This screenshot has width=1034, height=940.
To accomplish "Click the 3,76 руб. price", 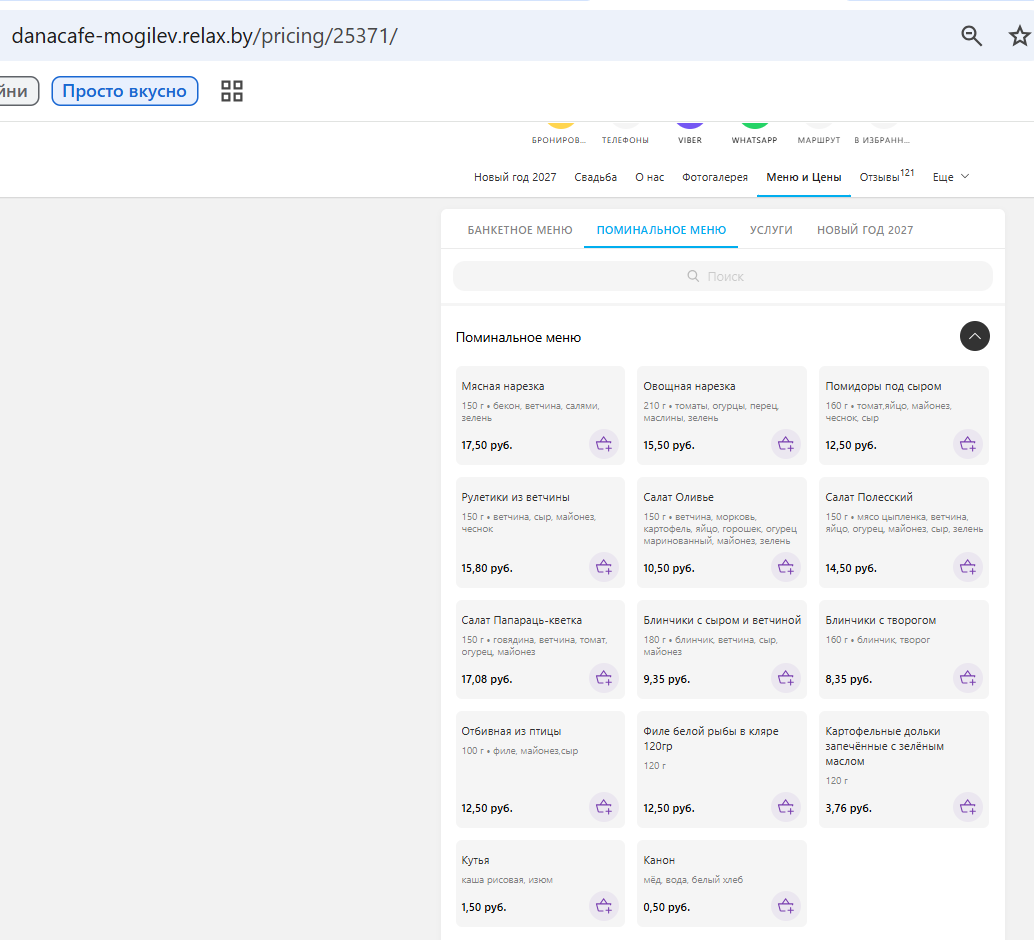I will point(849,808).
